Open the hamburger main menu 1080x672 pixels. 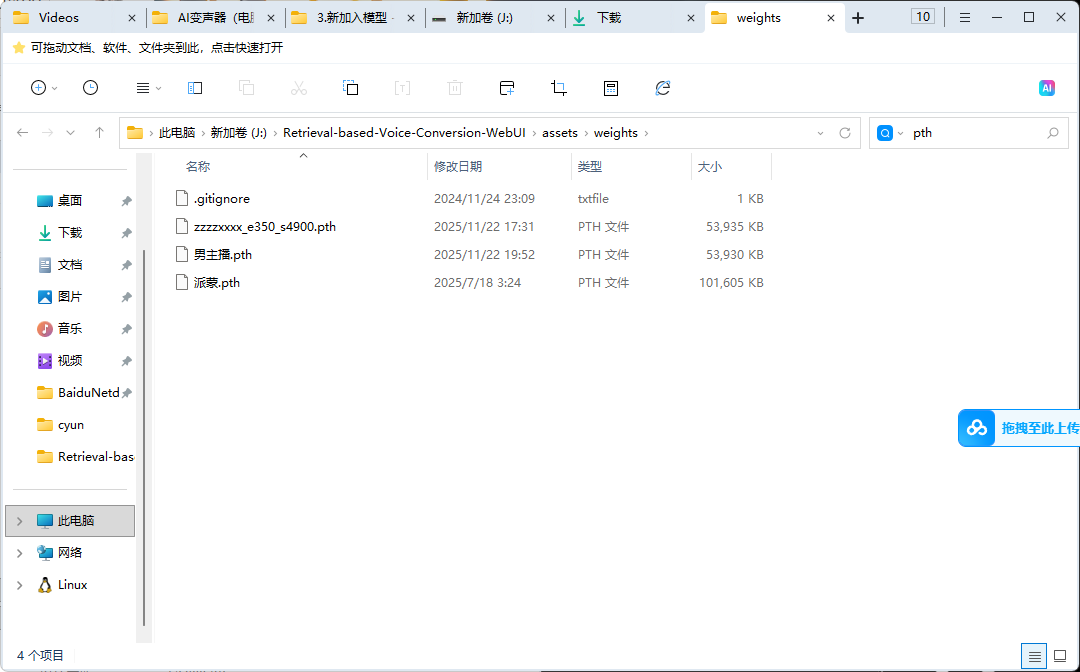(x=965, y=18)
